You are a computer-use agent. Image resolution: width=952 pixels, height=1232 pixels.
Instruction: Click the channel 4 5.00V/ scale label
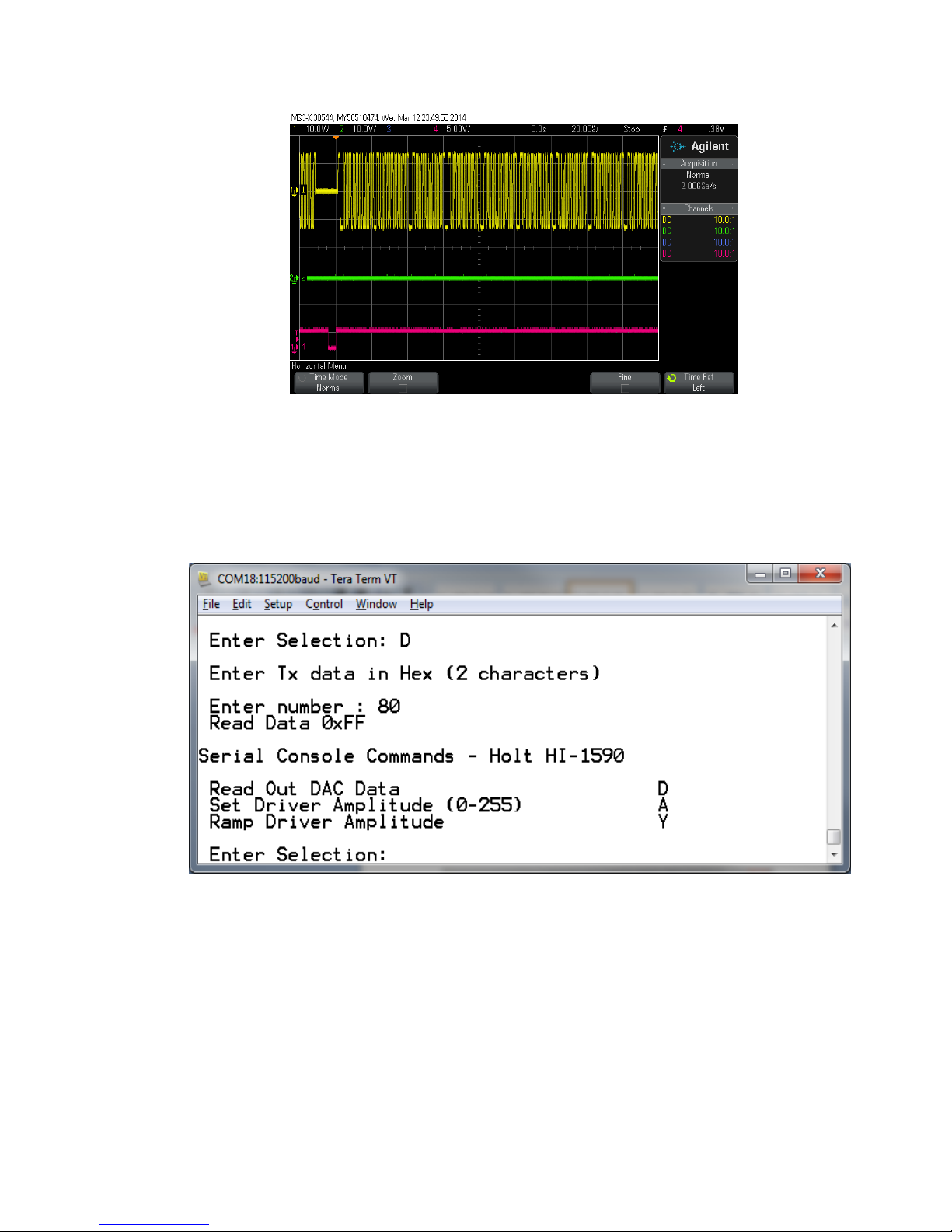click(x=458, y=129)
